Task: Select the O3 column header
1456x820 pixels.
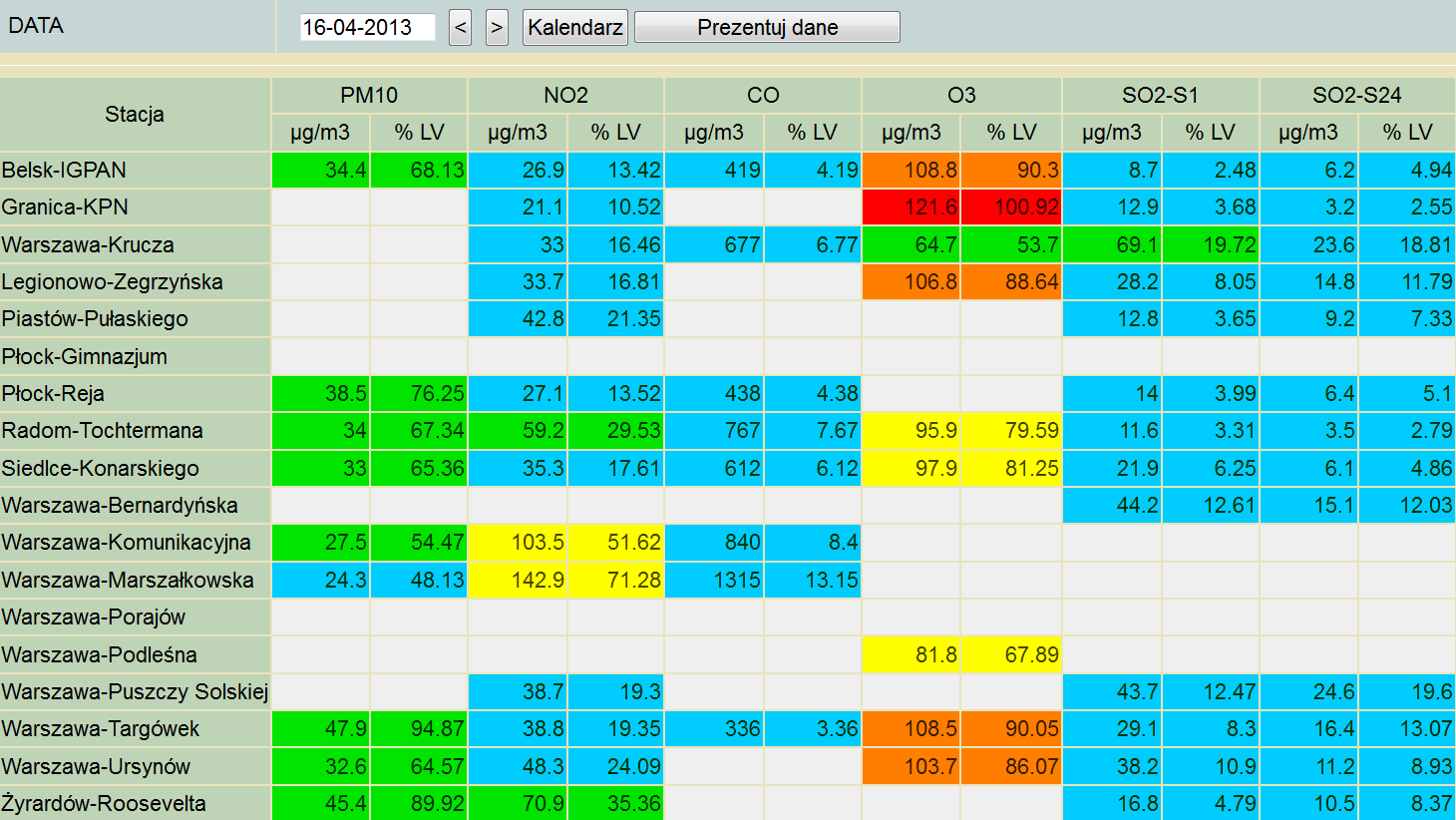Action: (x=961, y=95)
